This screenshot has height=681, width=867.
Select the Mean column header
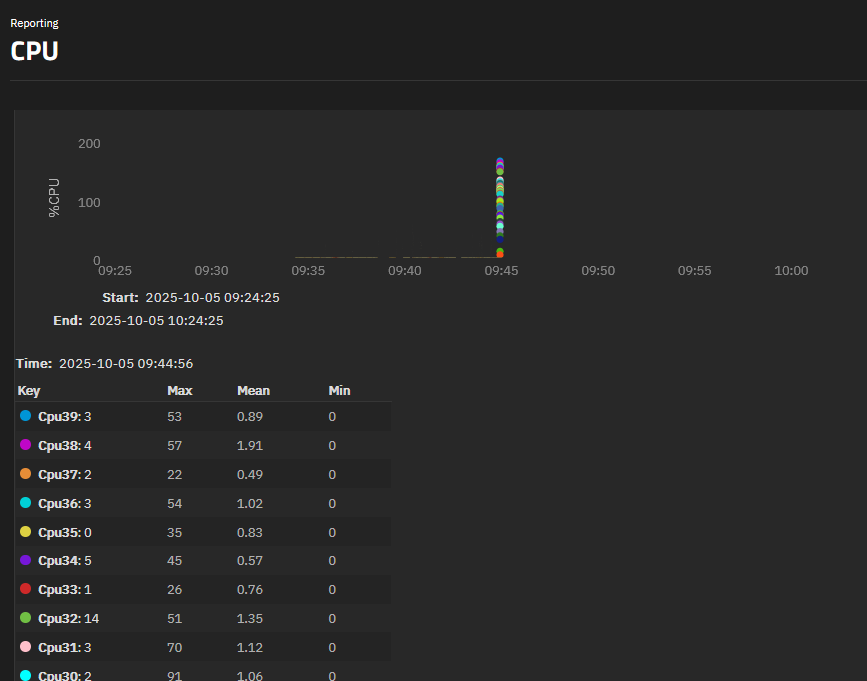point(253,391)
